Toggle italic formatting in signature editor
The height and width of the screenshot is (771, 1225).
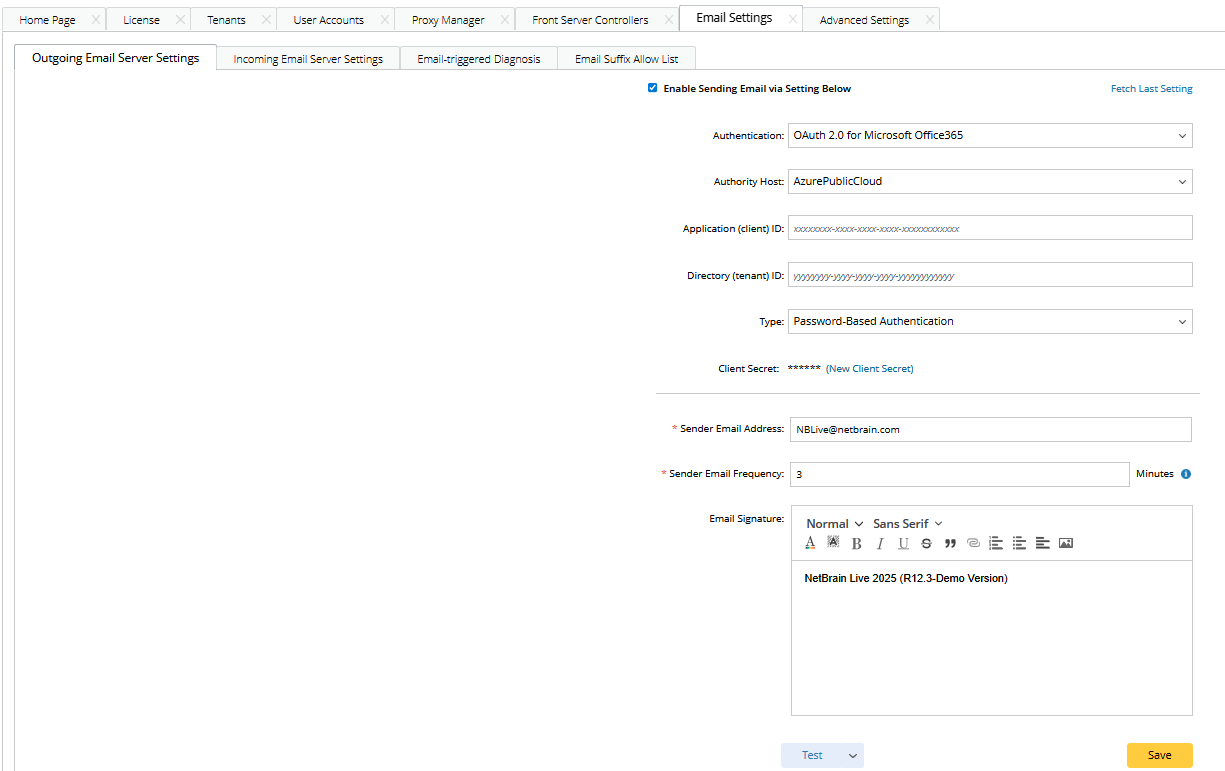point(880,544)
